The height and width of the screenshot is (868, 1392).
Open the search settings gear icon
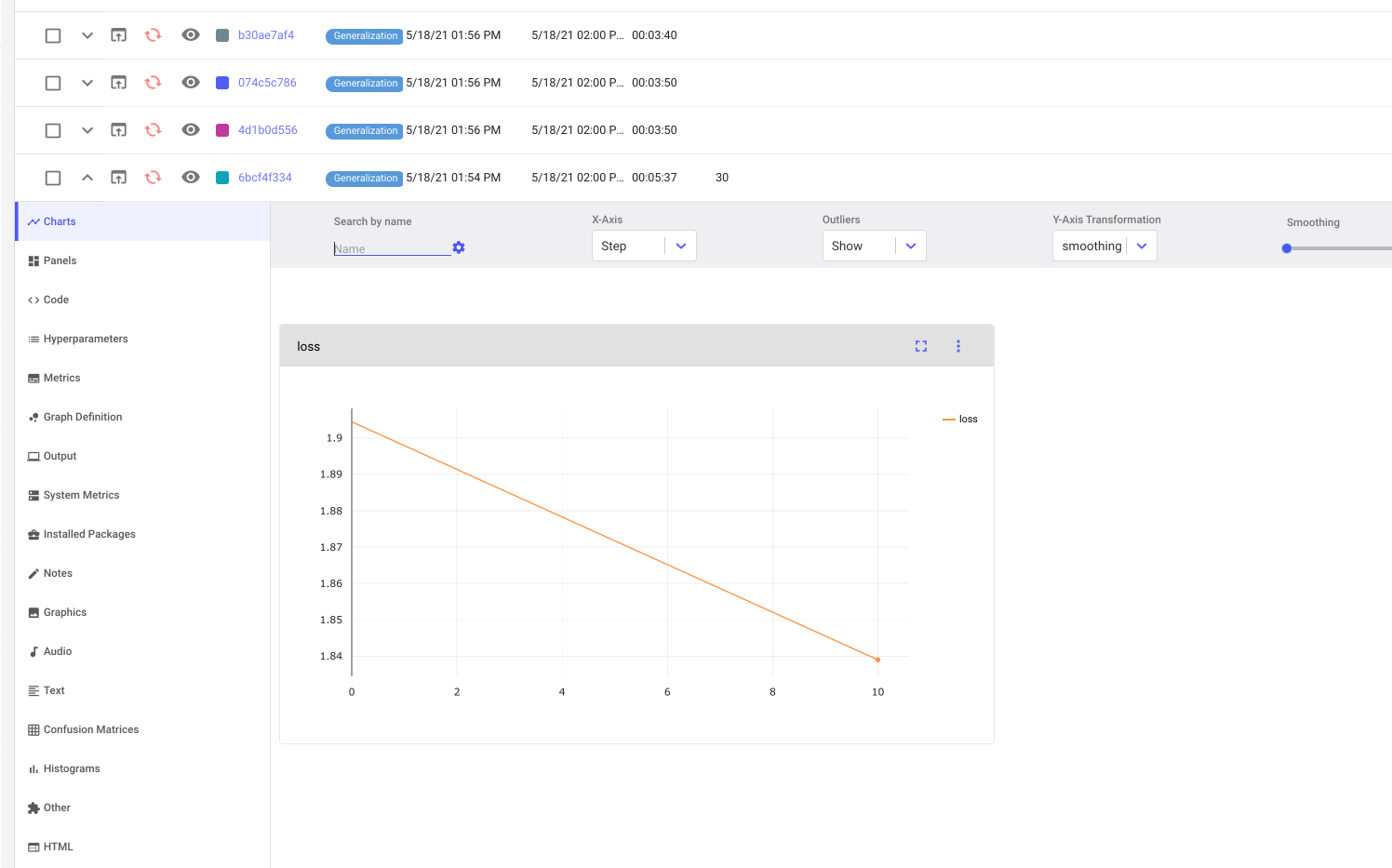[458, 247]
